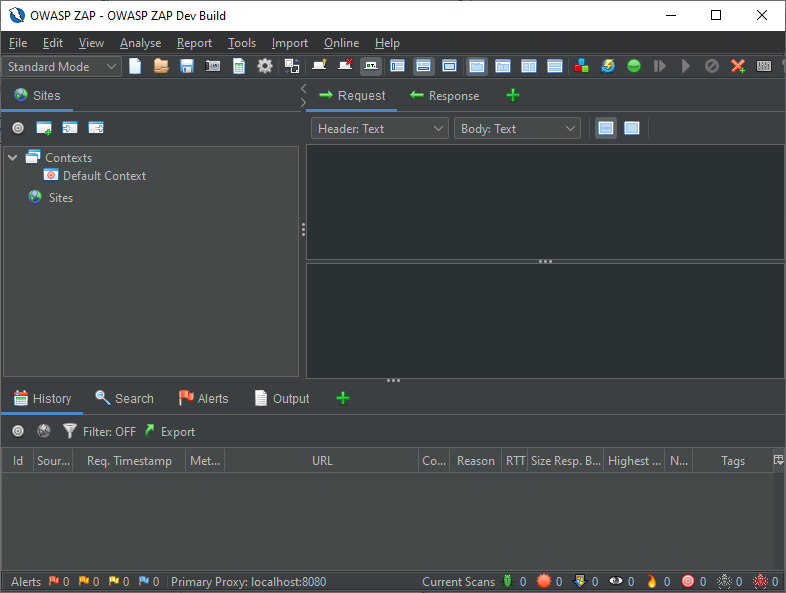The image size is (786, 593).
Task: Click the Filter funnel icon in History
Action: (70, 431)
